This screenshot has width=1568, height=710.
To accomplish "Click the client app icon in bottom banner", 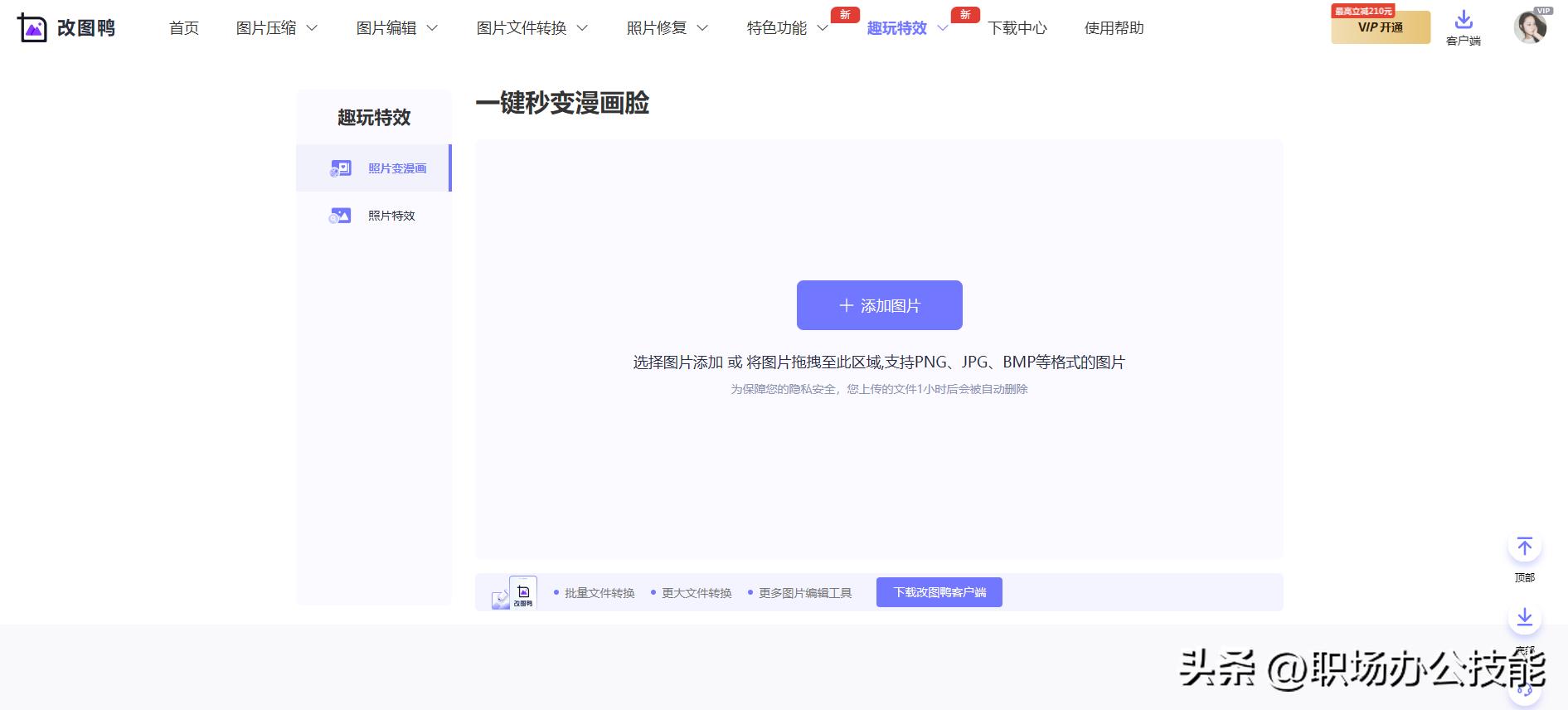I will (x=522, y=592).
